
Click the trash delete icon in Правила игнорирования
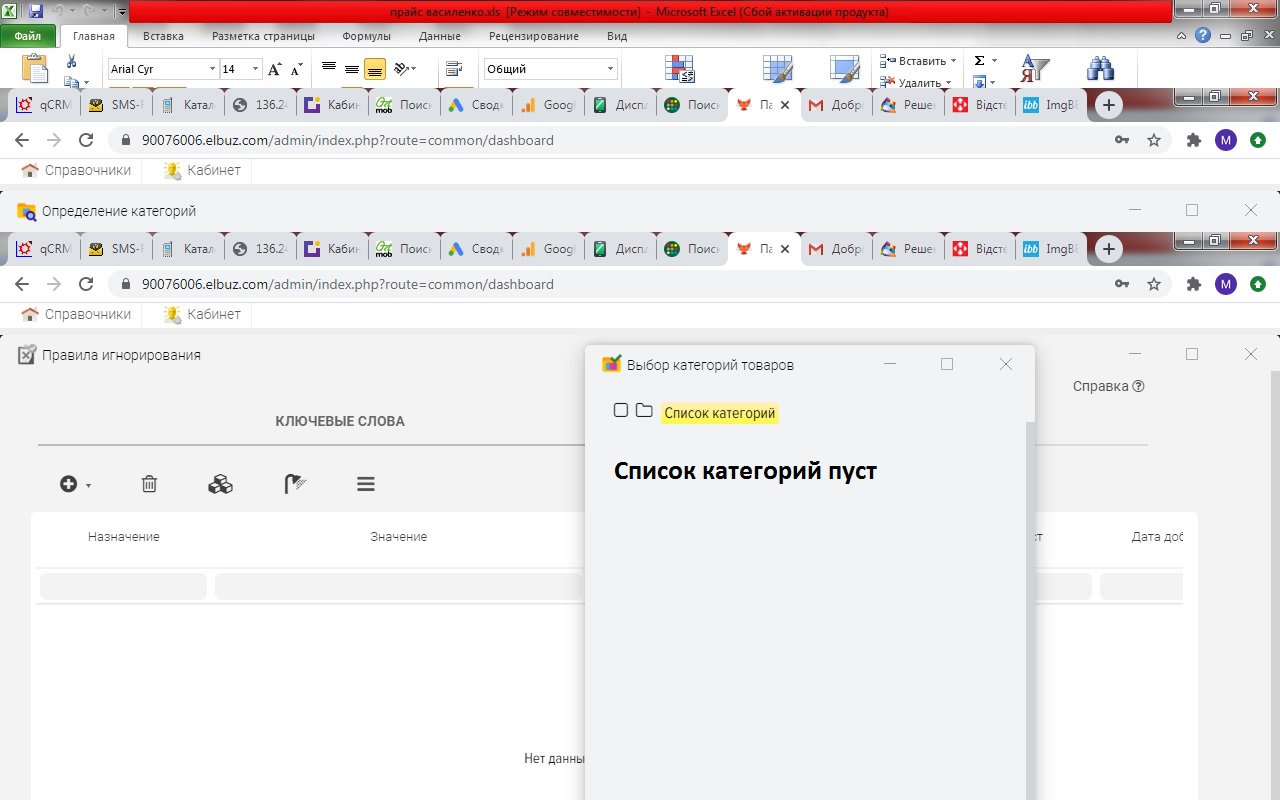(149, 484)
